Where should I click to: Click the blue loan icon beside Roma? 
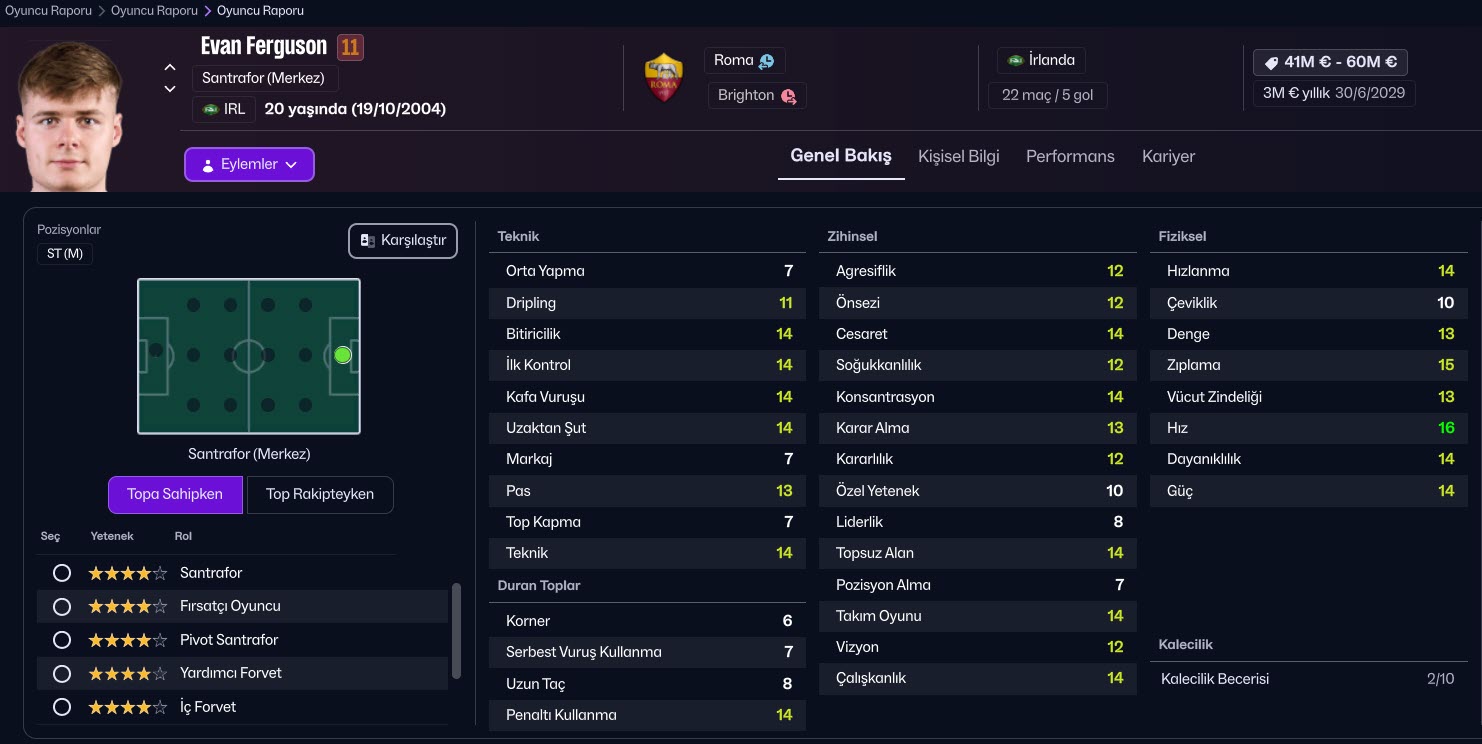[767, 61]
